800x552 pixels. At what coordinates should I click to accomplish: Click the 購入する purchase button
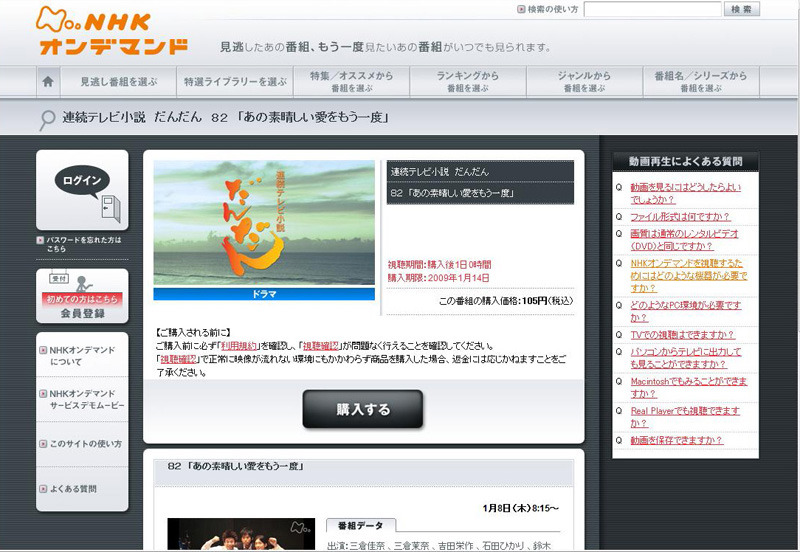pyautogui.click(x=363, y=409)
